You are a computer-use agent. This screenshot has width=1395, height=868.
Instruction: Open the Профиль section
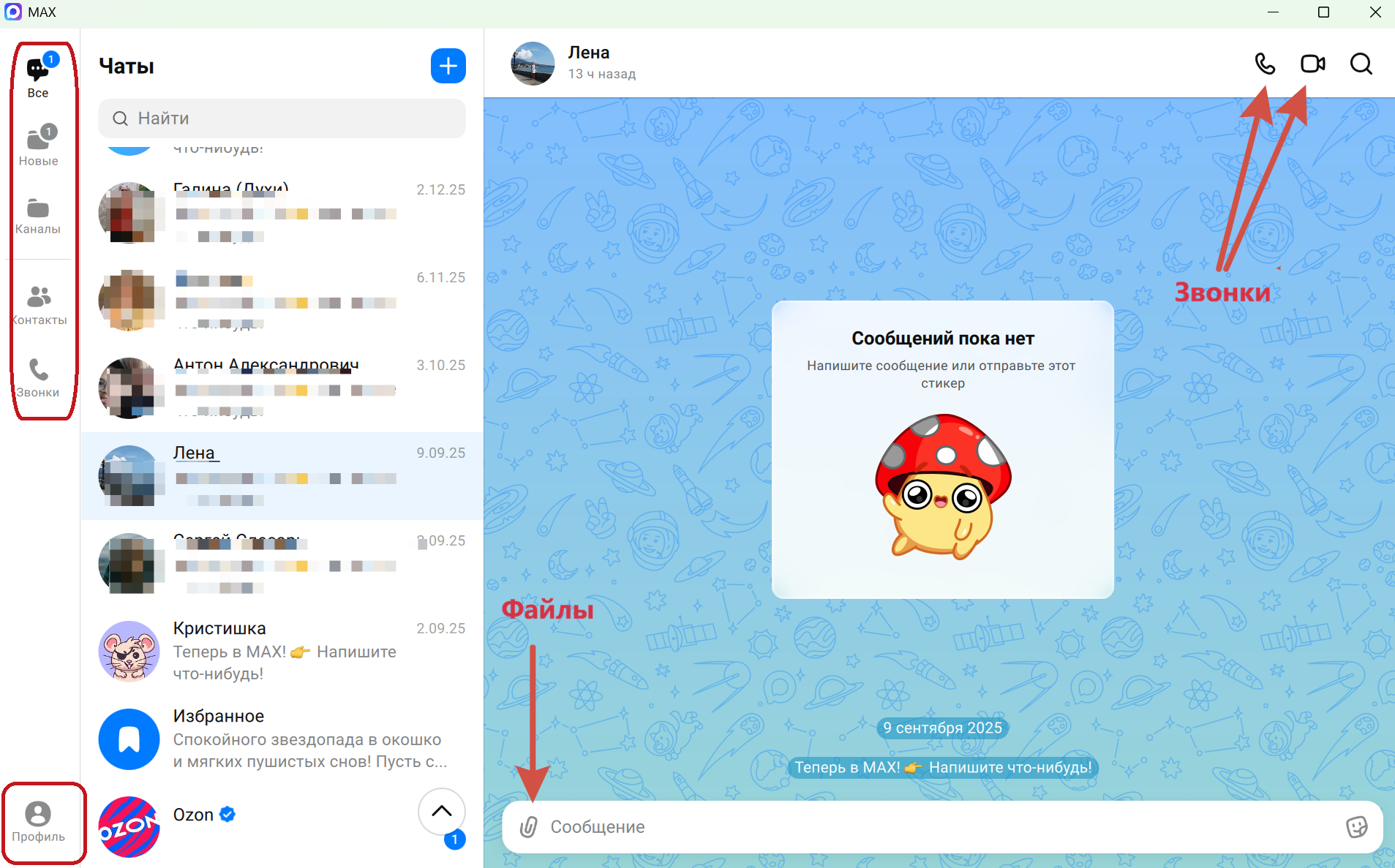(38, 821)
